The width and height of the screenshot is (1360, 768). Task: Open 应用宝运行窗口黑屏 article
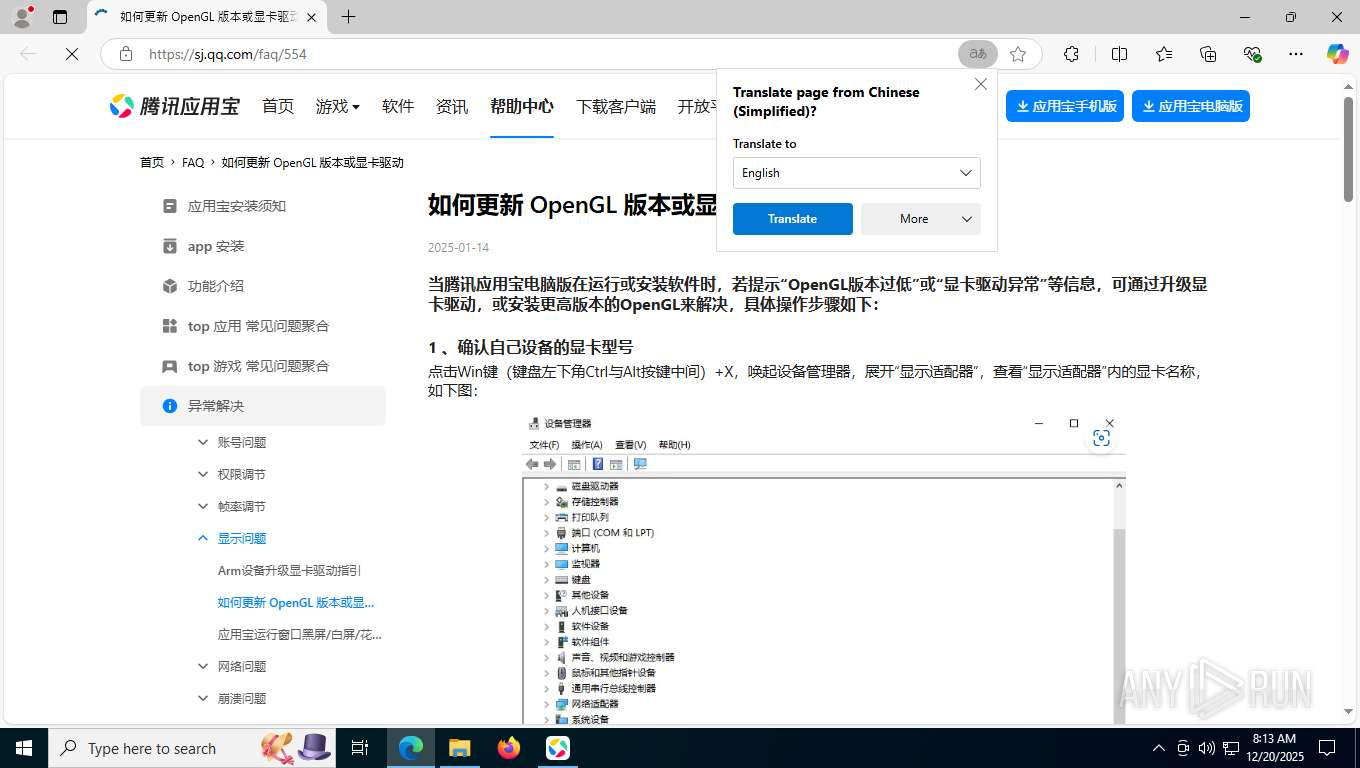pyautogui.click(x=300, y=634)
